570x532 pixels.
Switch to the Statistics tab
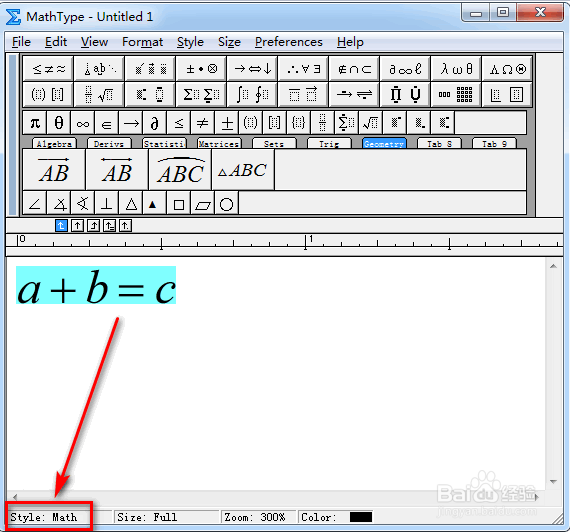[x=164, y=143]
